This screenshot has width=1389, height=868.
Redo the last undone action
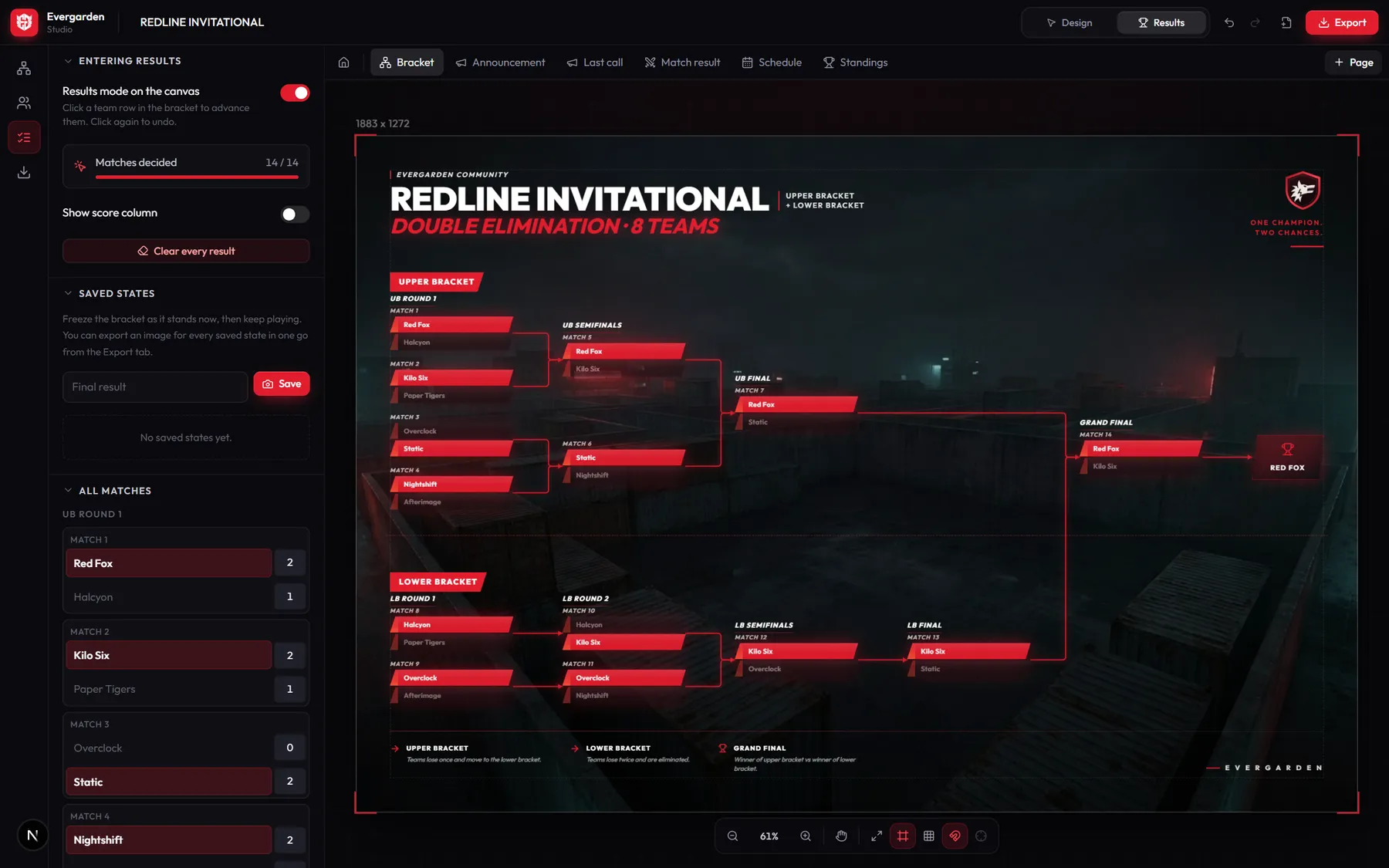point(1256,22)
